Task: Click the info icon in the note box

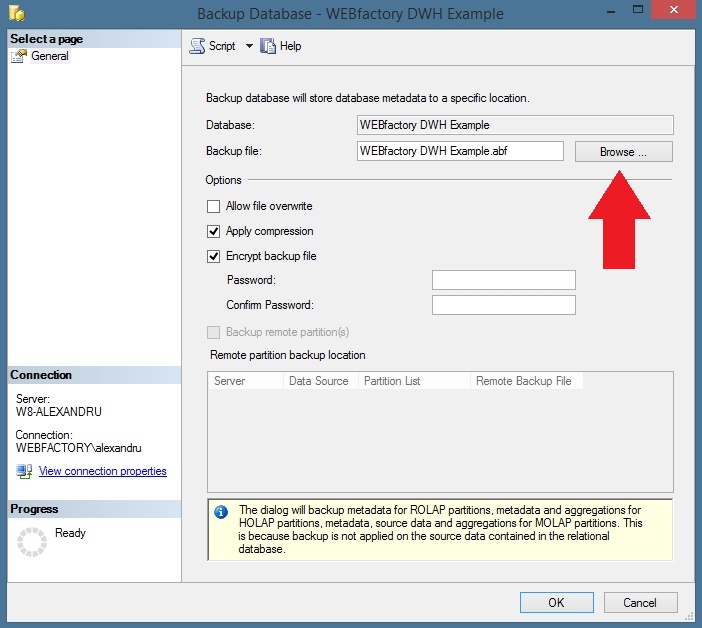Action: 222,511
